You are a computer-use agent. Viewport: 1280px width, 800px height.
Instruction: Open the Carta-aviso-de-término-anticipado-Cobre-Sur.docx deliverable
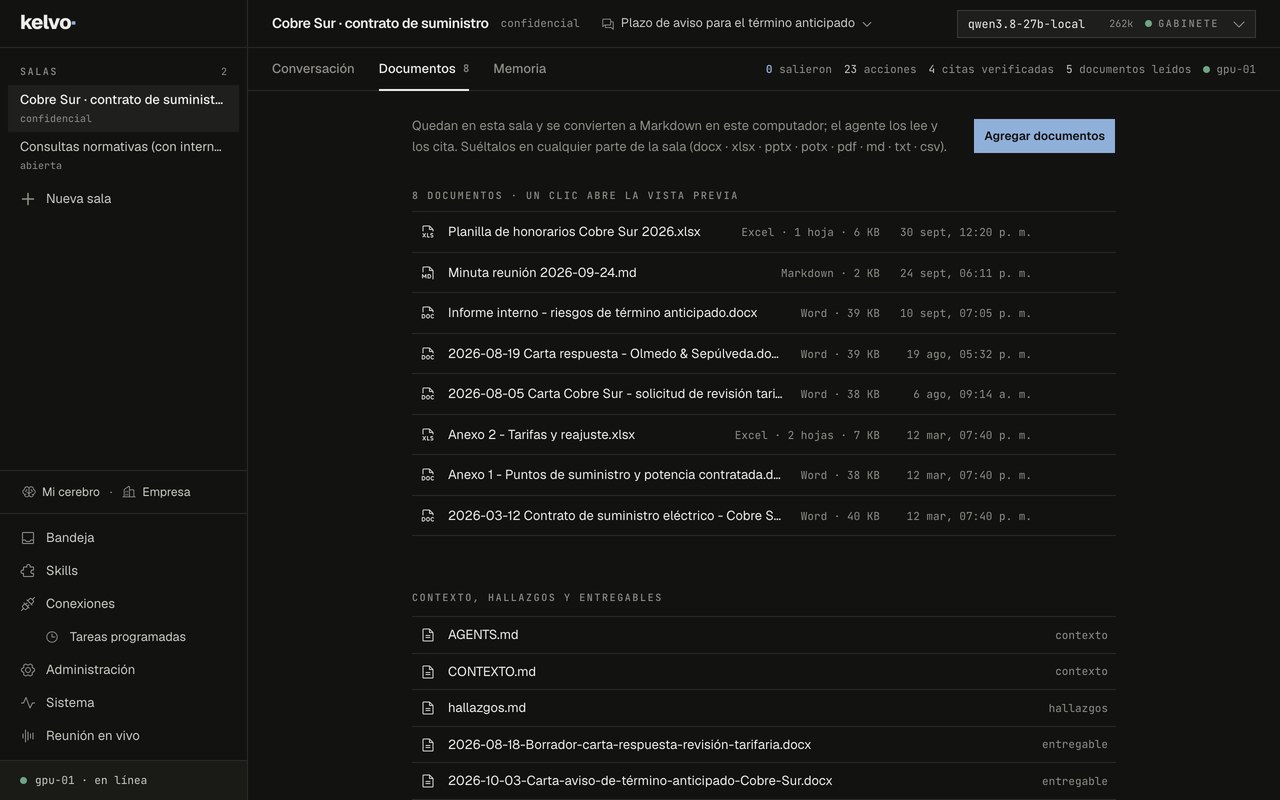(x=763, y=781)
